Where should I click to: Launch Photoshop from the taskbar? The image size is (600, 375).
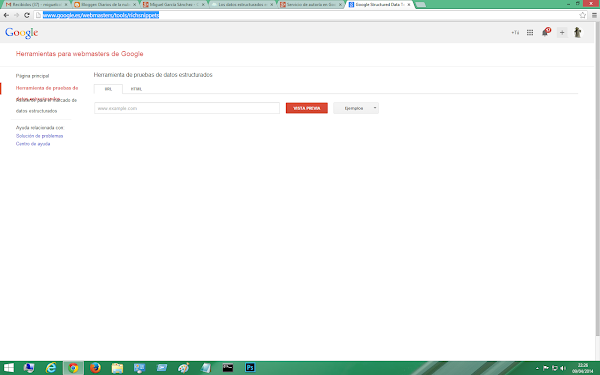coord(250,368)
